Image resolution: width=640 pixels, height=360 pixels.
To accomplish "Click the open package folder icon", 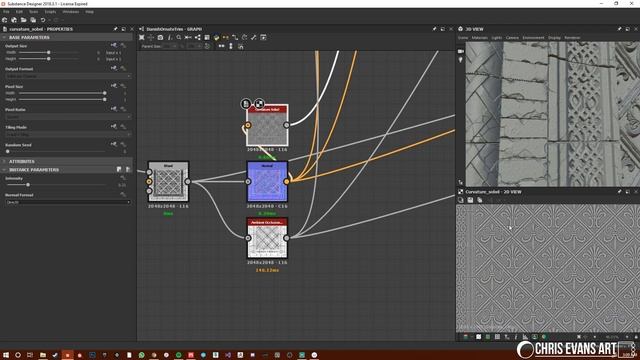I will click(x=24, y=20).
